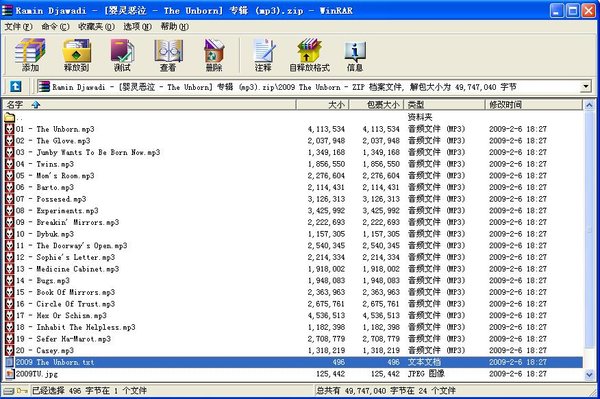Select file '18 - Inhabit The Helpless.mp3'
Screen dimensions: 600x399
[x=75, y=327]
